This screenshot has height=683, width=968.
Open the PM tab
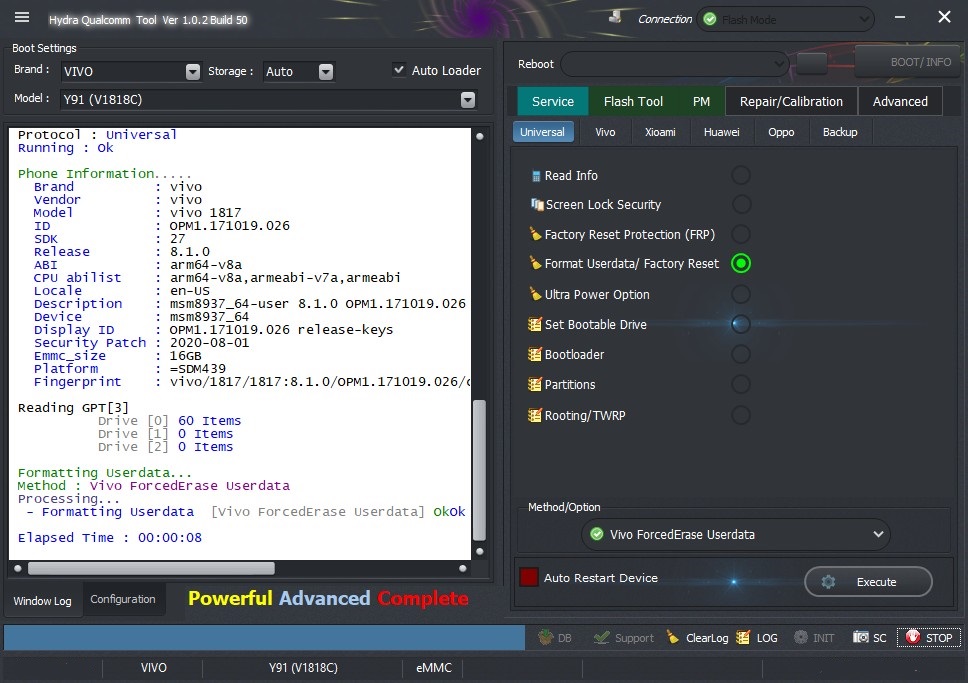pos(701,101)
